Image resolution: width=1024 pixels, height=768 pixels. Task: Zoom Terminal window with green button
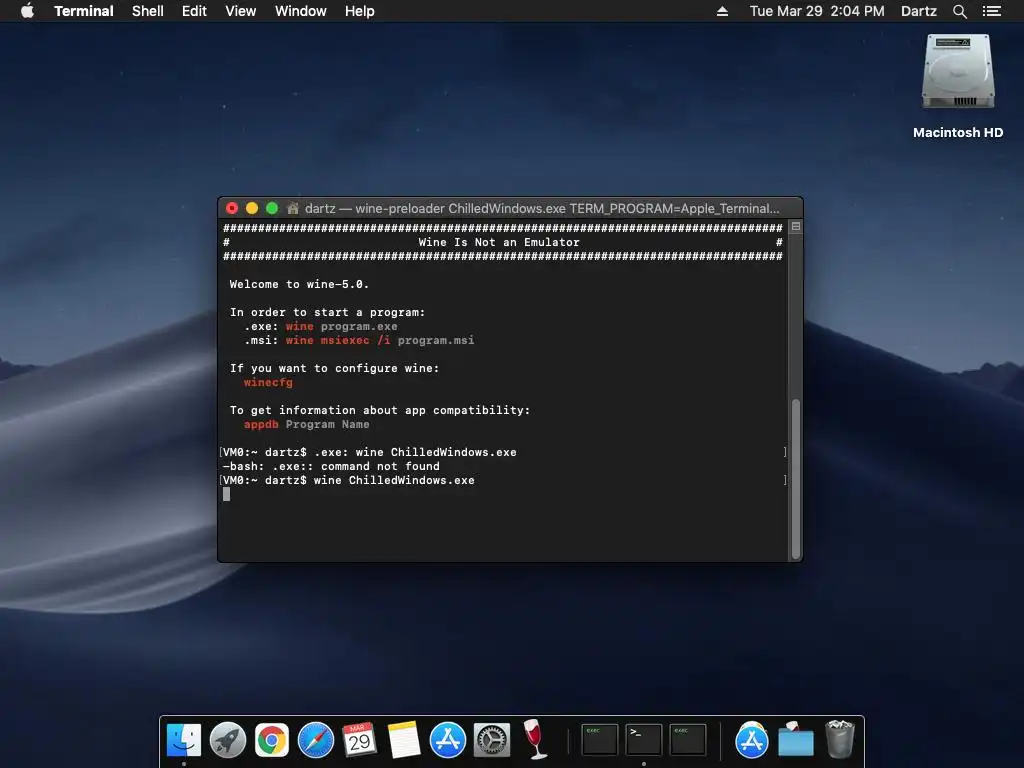(x=272, y=208)
